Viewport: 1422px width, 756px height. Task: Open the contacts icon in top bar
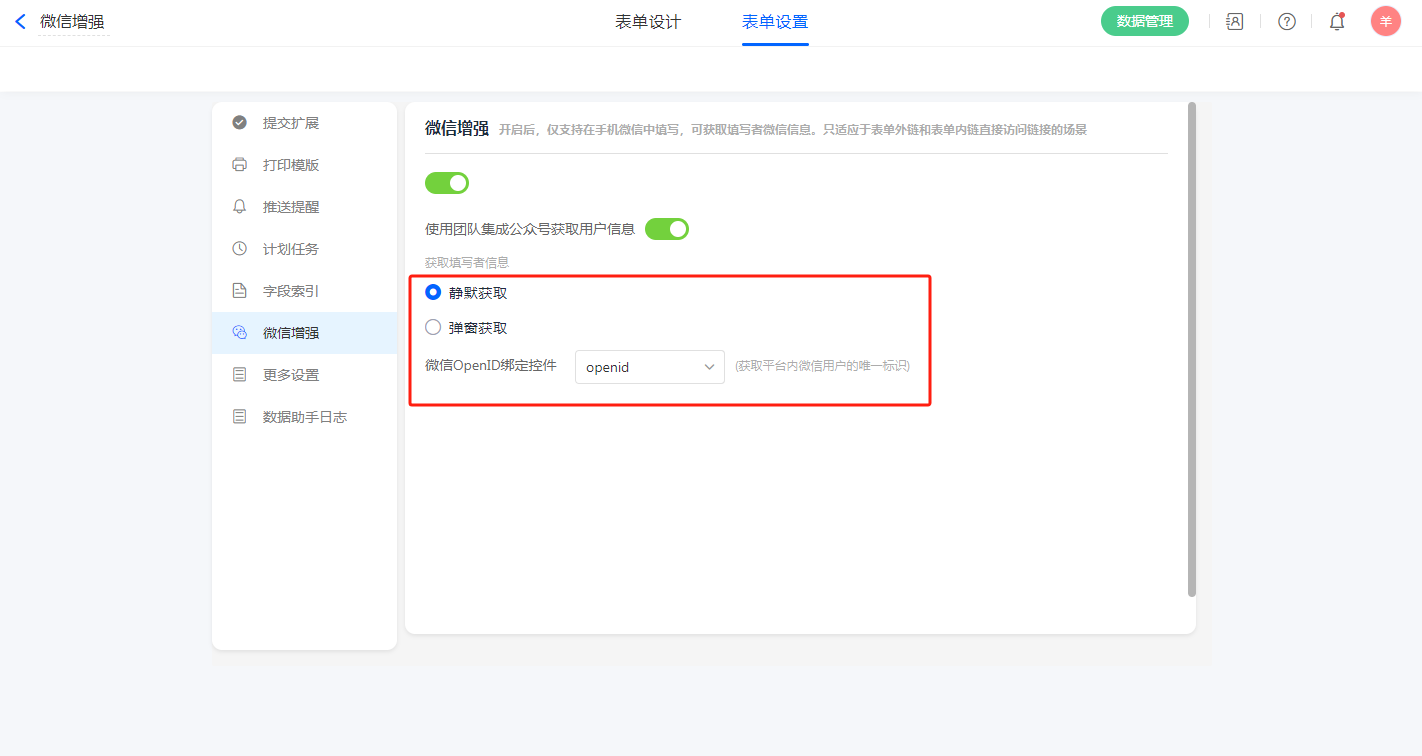(x=1235, y=22)
